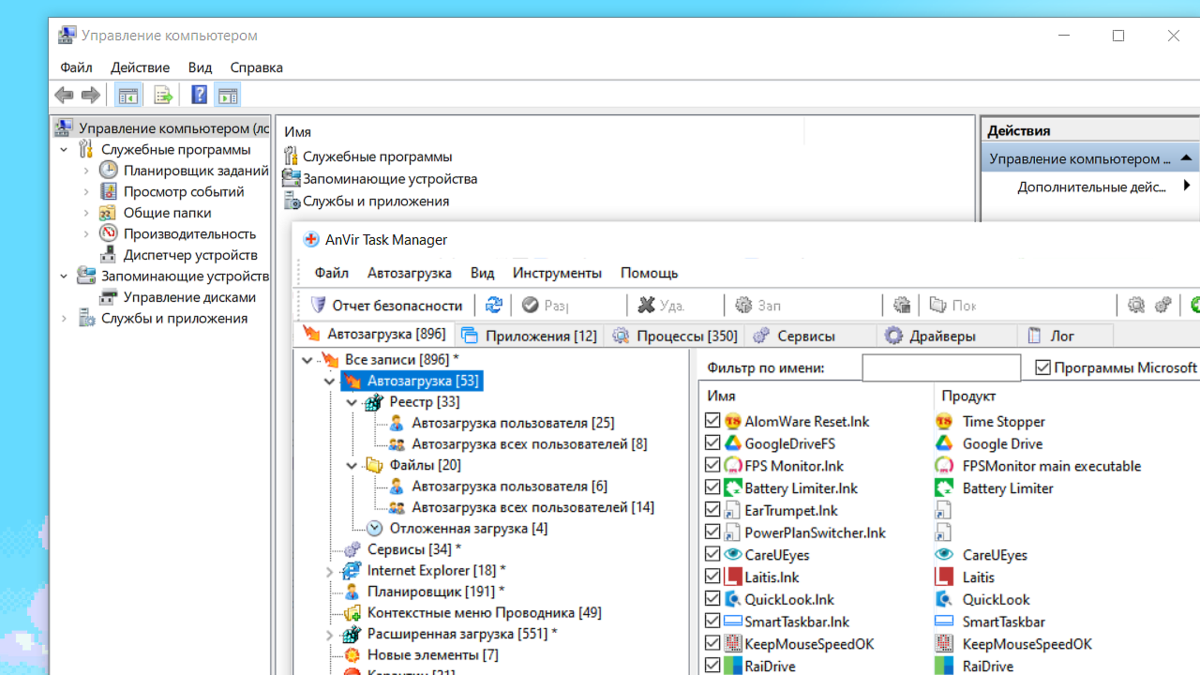Expand the Просмотр событий node

point(87,192)
